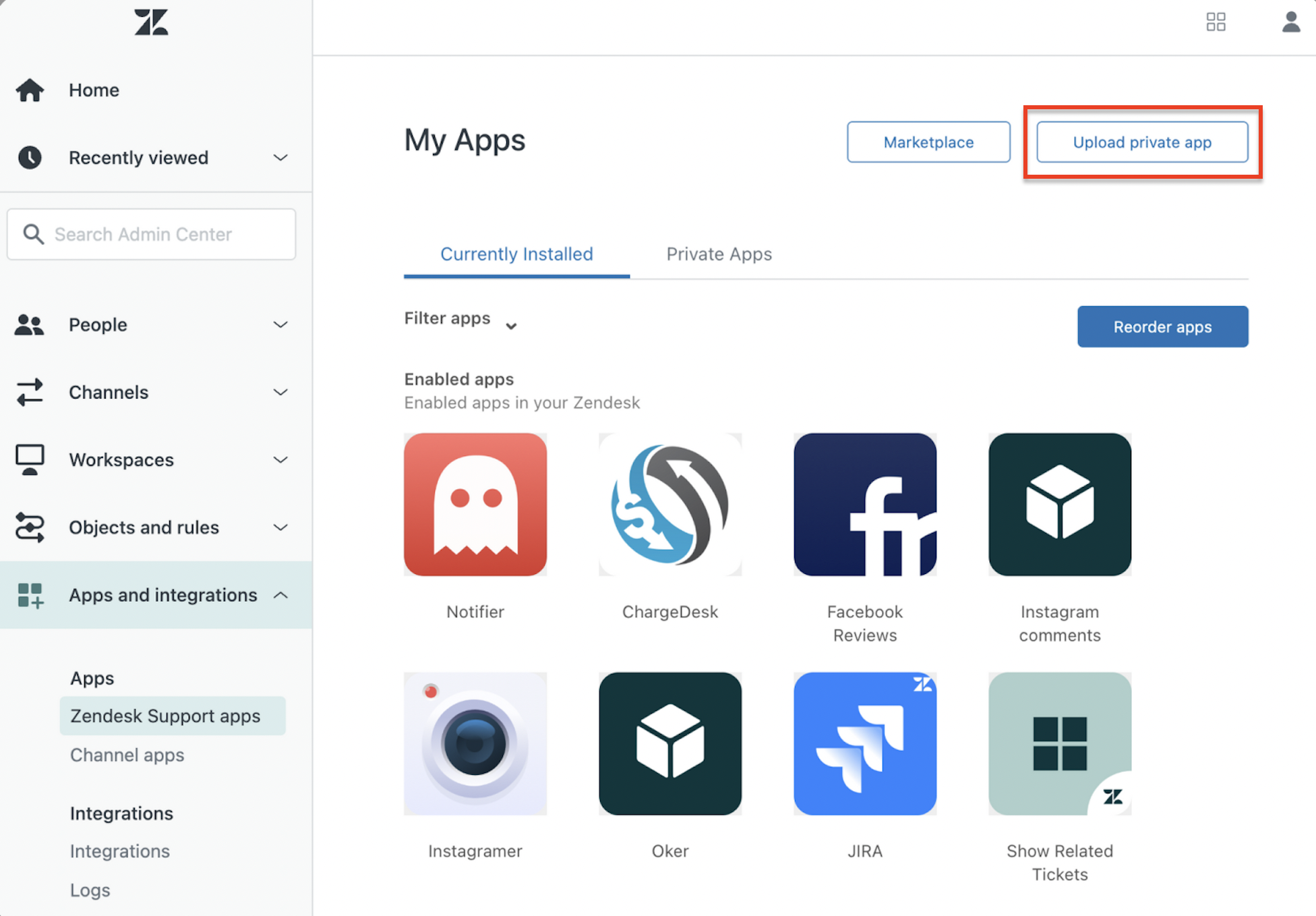Click the Workspaces monitor icon

click(30, 459)
